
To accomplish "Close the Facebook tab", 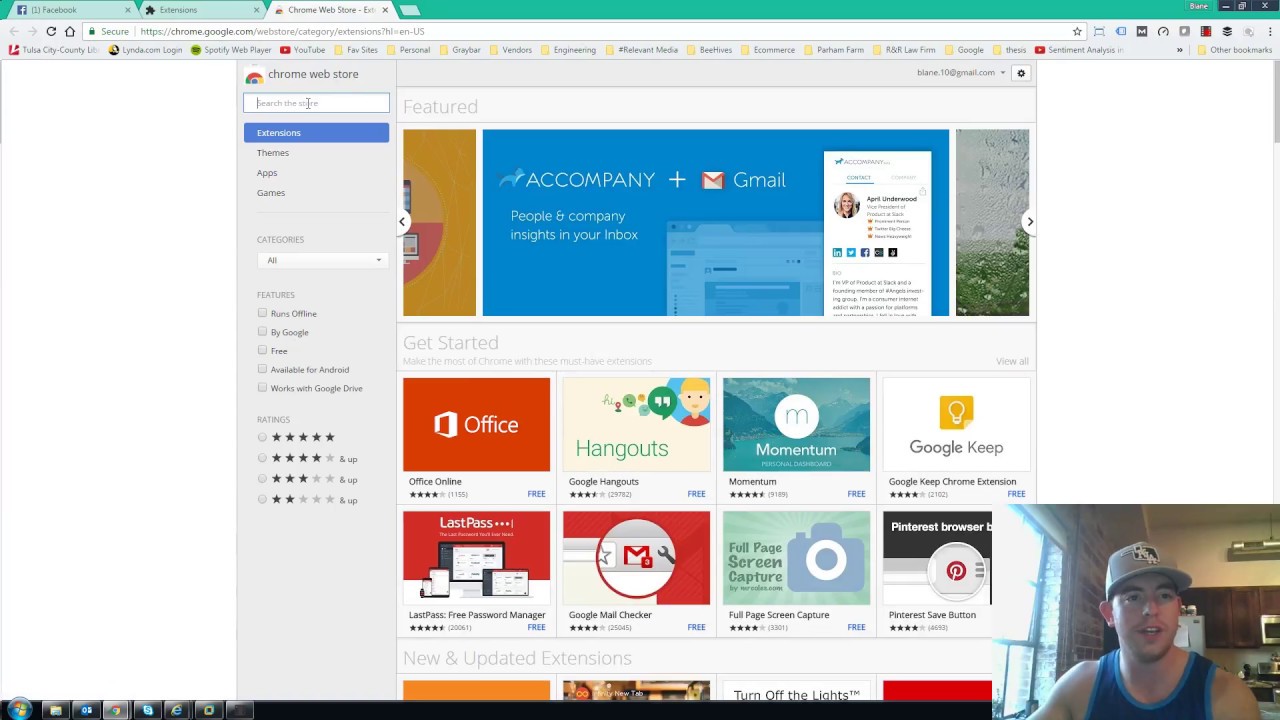I will point(127,10).
